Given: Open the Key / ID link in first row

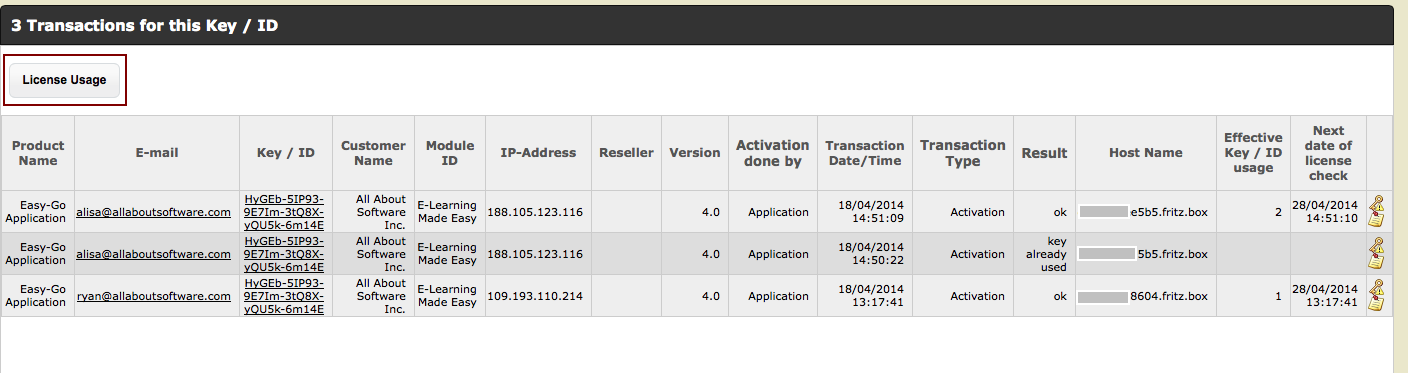Looking at the screenshot, I should [x=285, y=212].
